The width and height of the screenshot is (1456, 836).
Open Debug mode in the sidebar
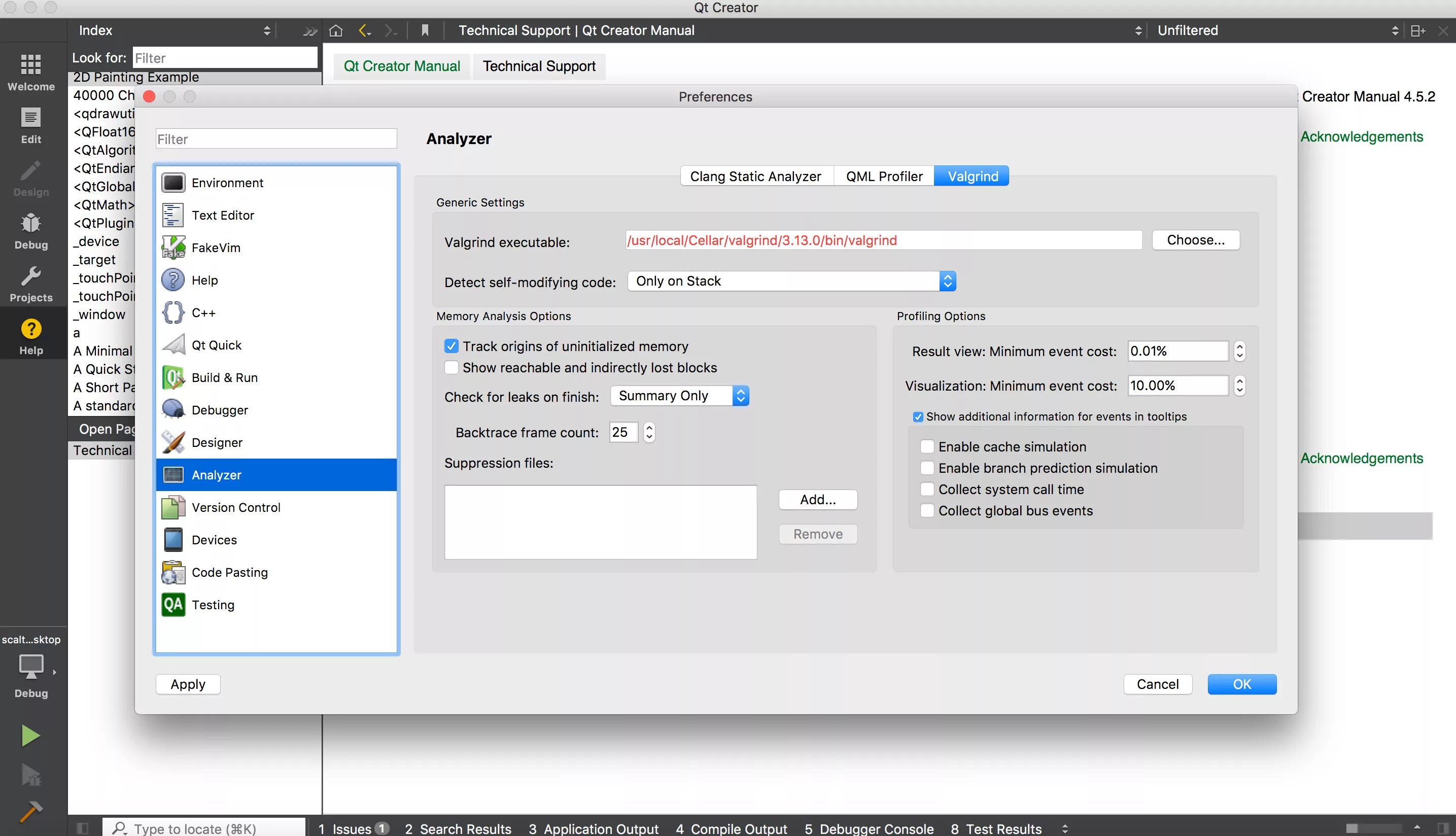pos(31,231)
